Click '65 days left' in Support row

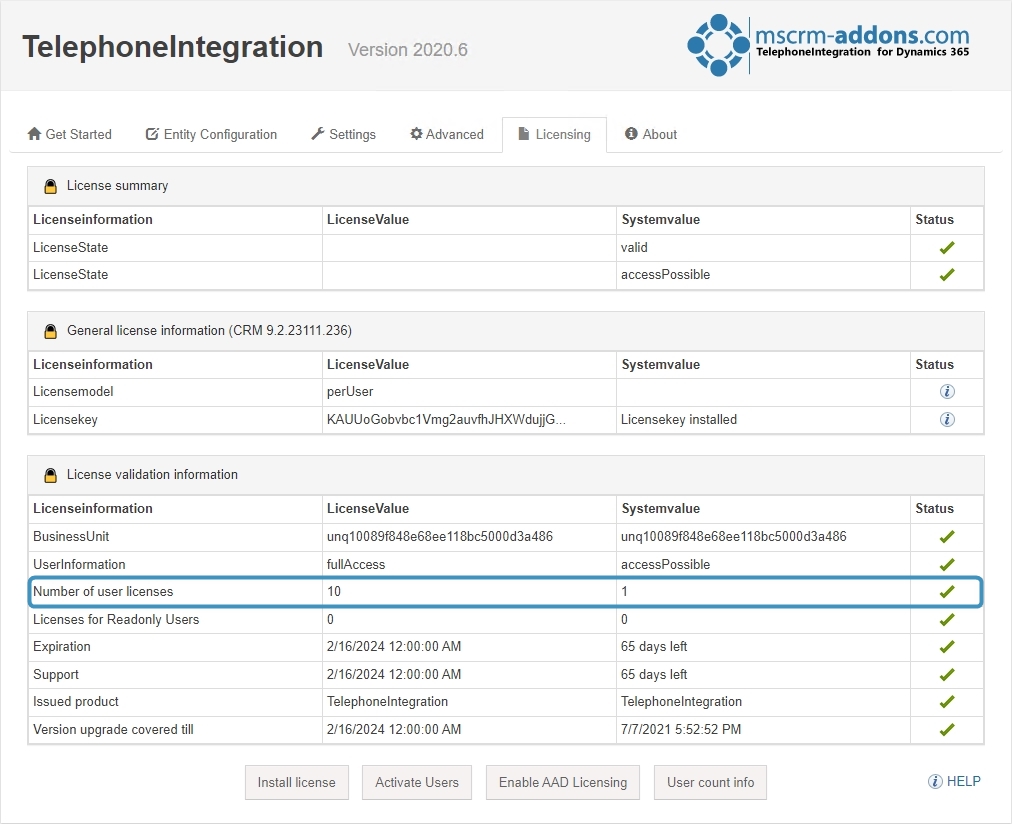coord(654,674)
